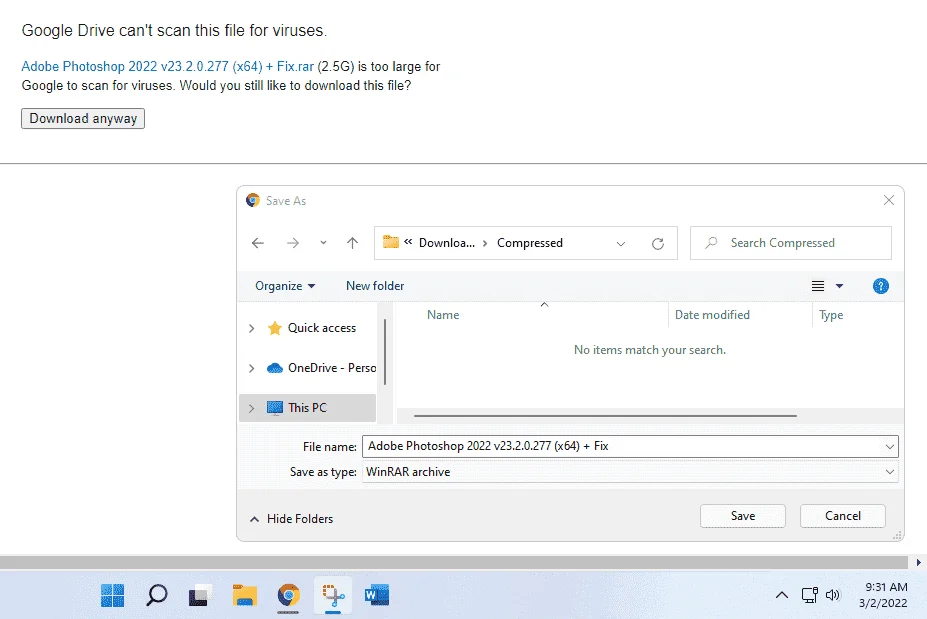This screenshot has height=619, width=927.
Task: Select Compressed breadcrumb in address bar
Action: coord(530,243)
